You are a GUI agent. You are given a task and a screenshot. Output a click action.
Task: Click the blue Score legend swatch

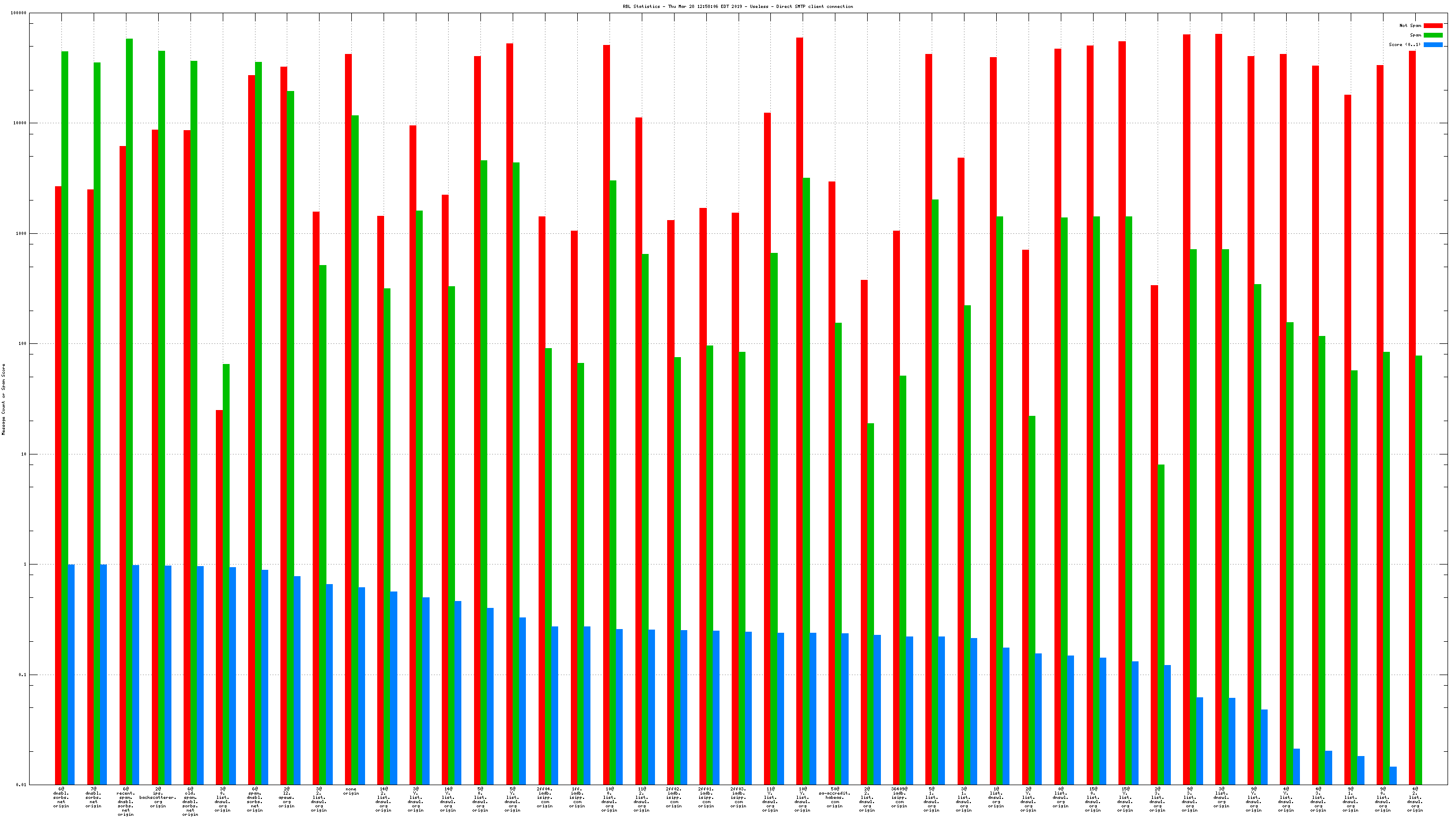[1433, 44]
